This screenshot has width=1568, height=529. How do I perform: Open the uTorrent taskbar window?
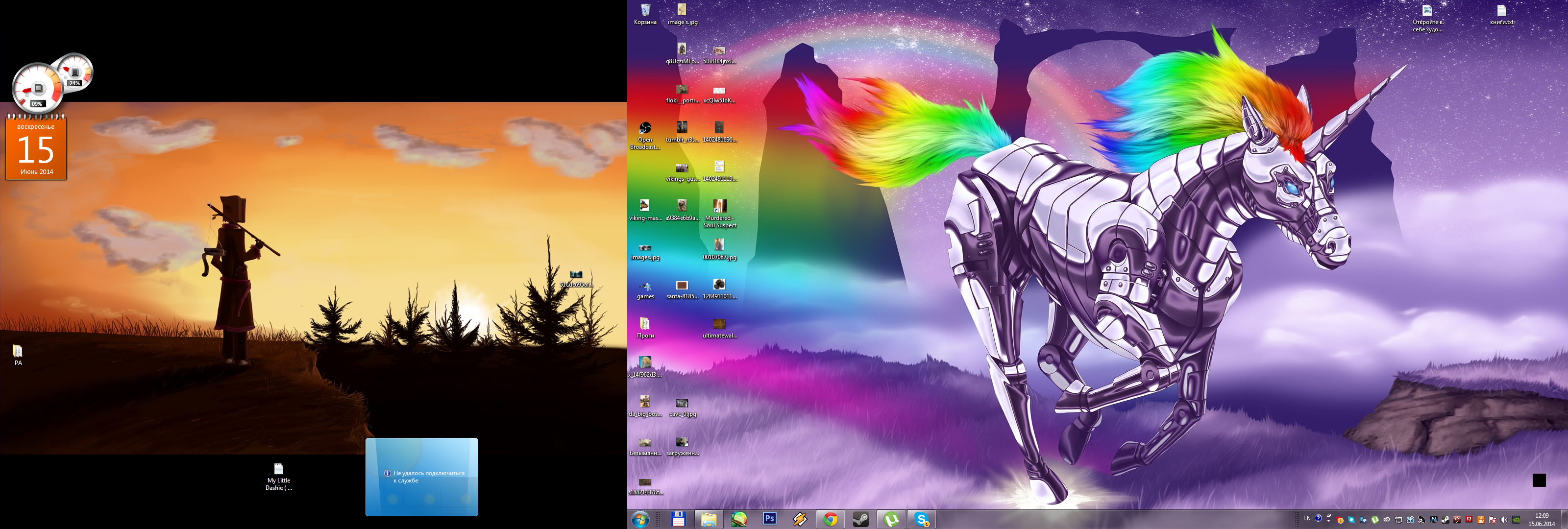(891, 519)
